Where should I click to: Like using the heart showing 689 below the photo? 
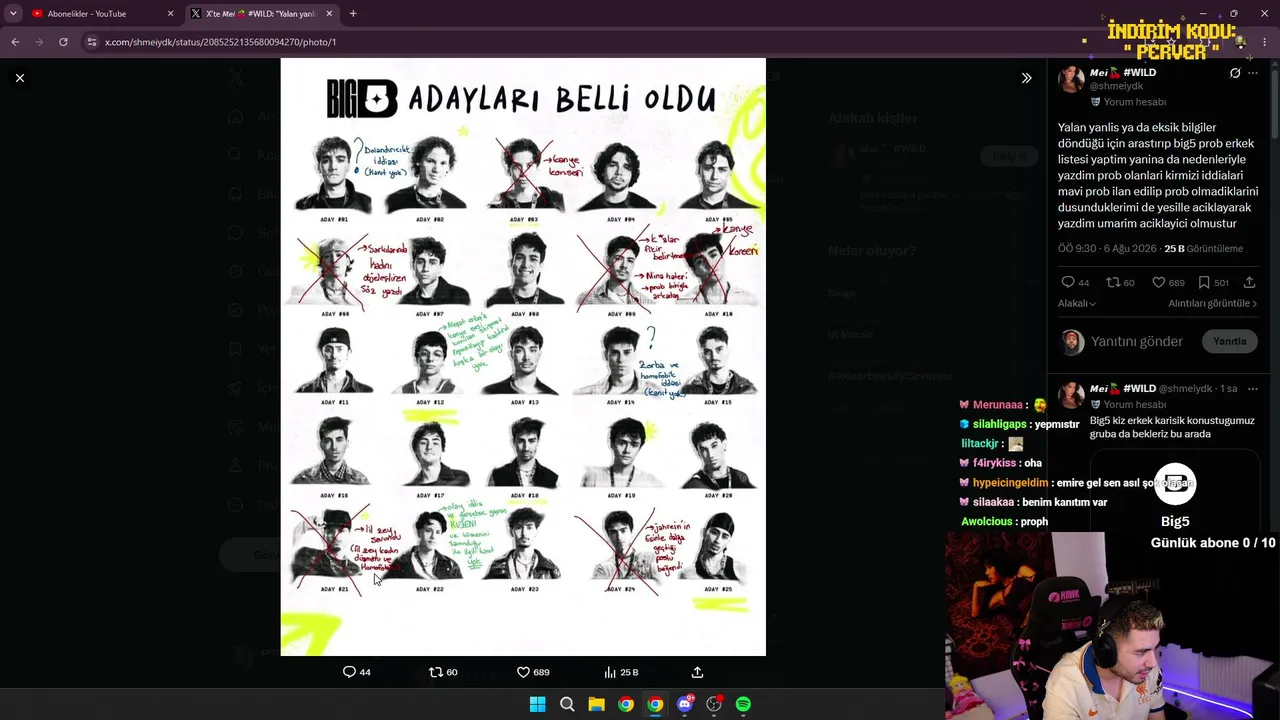coord(533,672)
